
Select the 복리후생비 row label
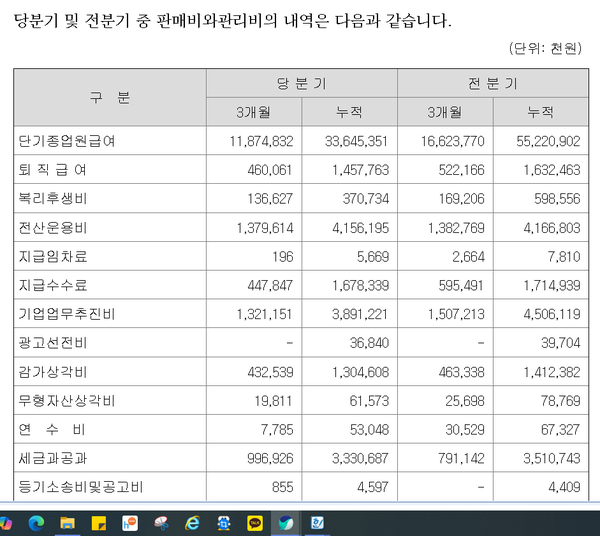pyautogui.click(x=53, y=199)
